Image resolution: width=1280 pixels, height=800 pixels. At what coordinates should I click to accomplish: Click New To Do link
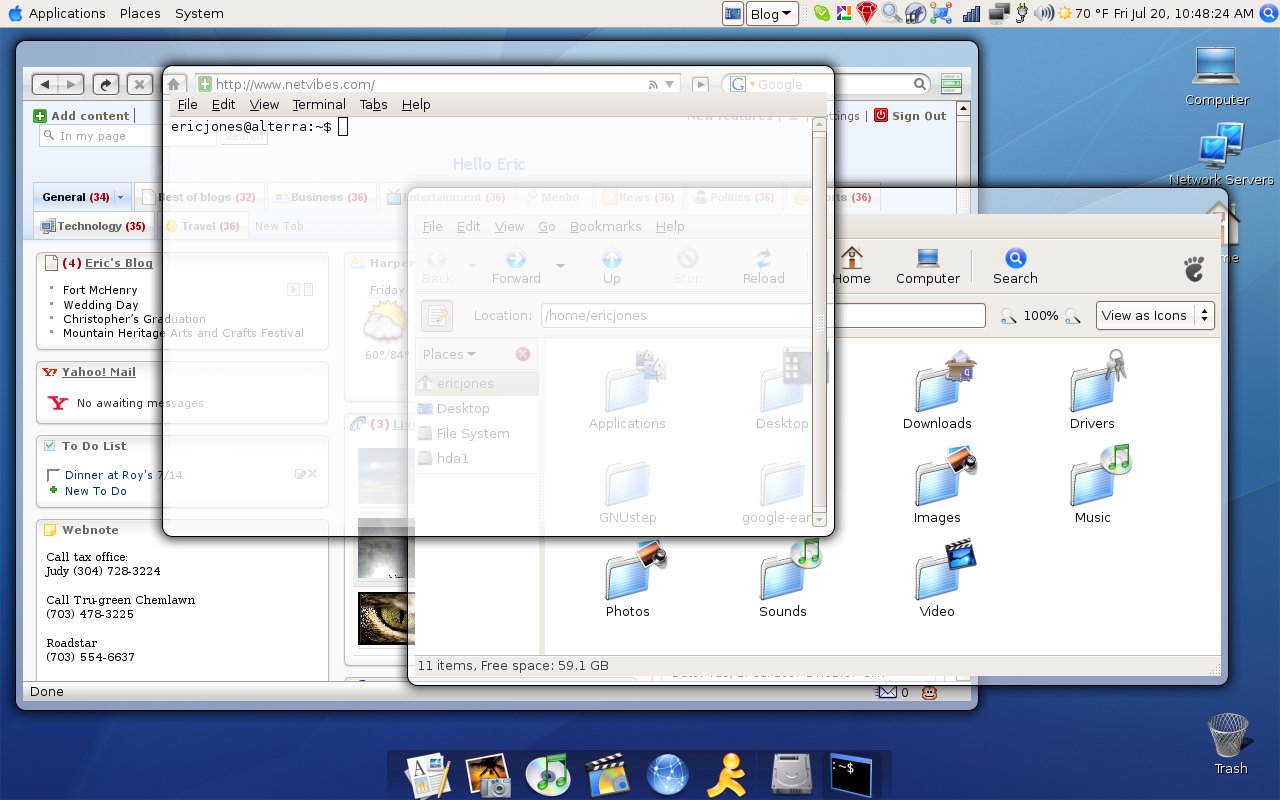[96, 491]
